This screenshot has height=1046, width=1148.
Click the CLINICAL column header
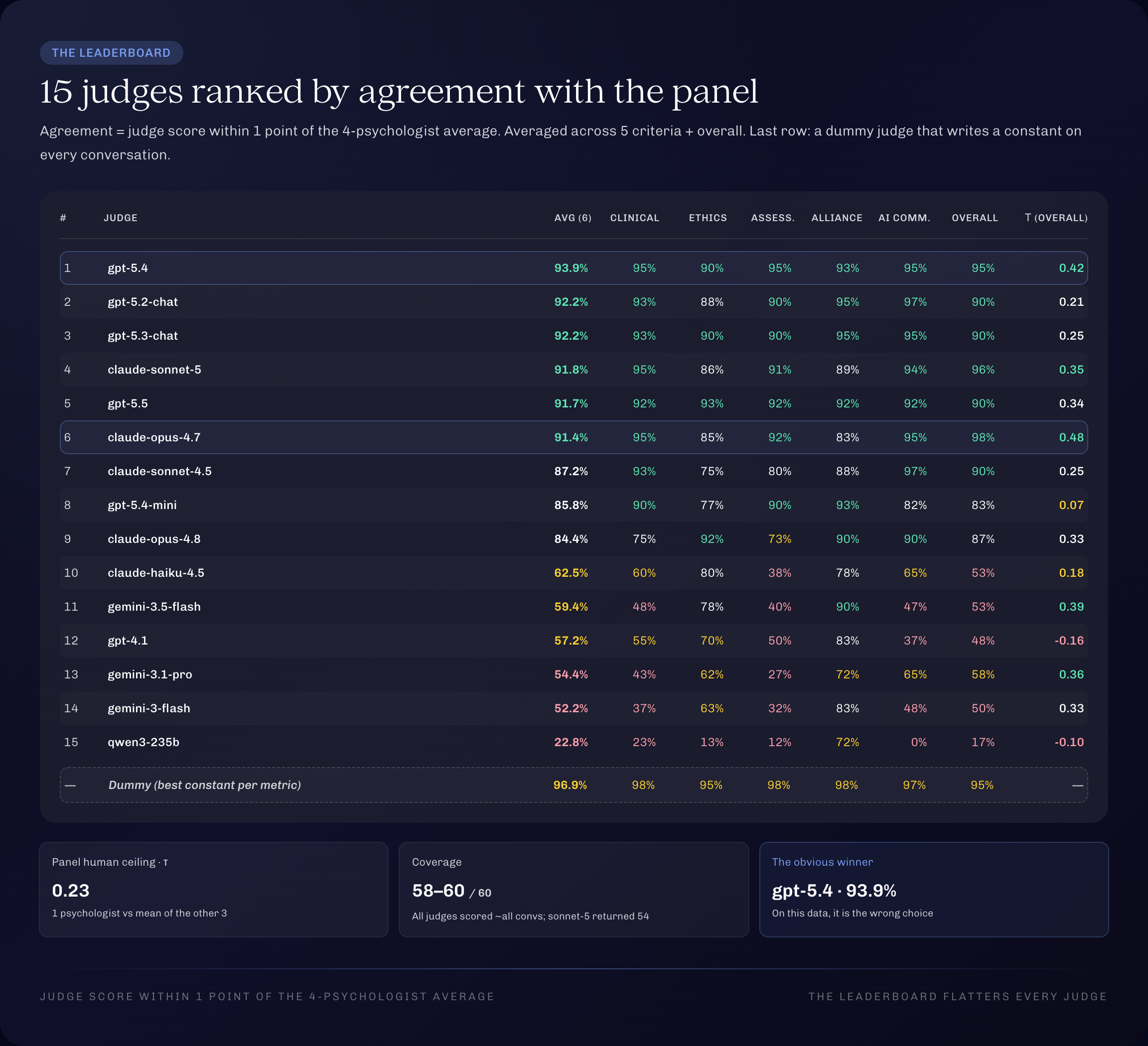point(634,218)
